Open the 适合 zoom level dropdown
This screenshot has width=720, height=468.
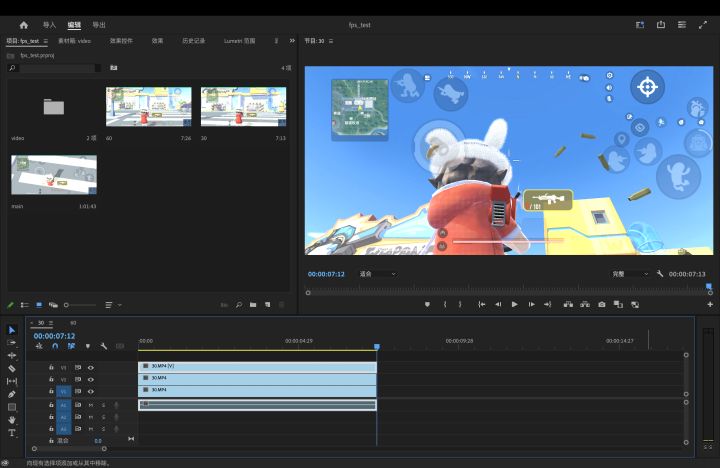(x=377, y=273)
